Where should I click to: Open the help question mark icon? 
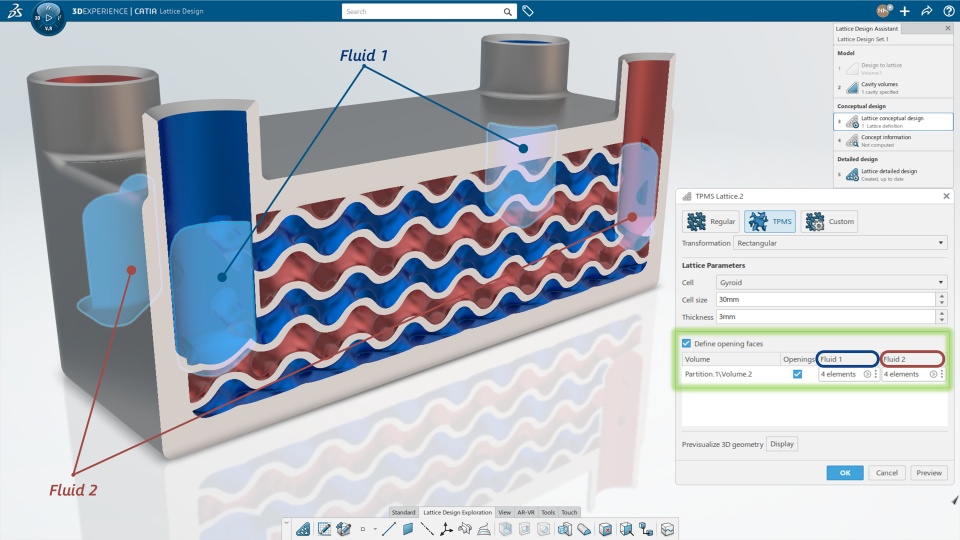948,11
